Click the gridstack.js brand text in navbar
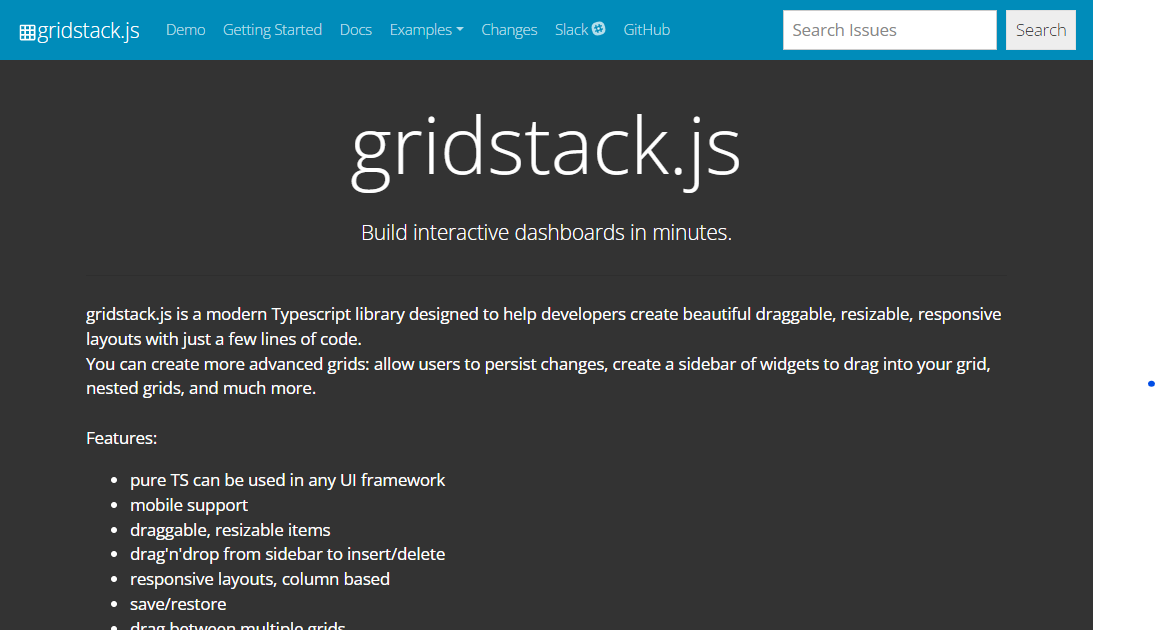Viewport: 1156px width, 630px height. tap(88, 30)
